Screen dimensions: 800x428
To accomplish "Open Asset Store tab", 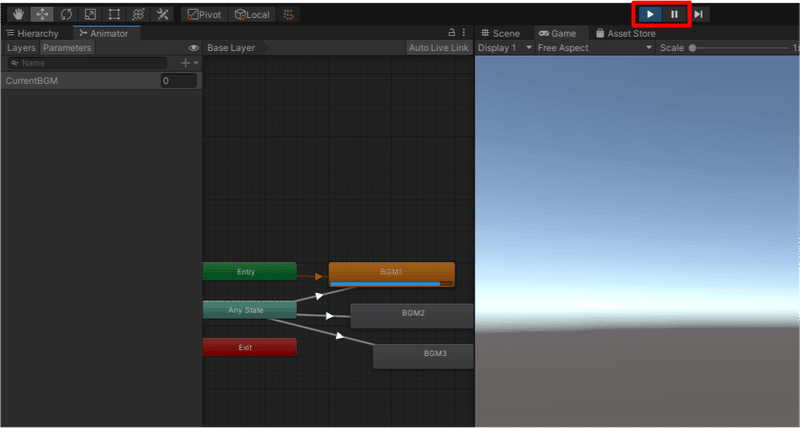I will 625,33.
